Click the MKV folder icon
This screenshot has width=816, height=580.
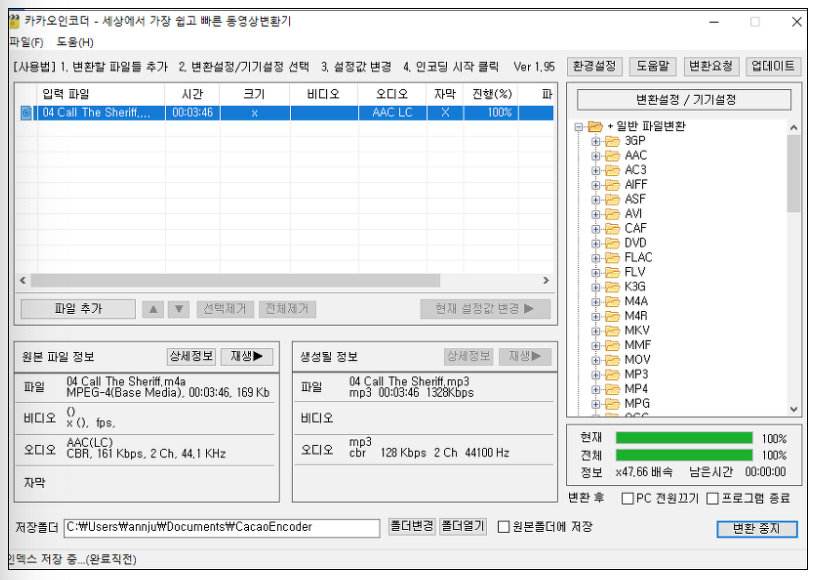point(612,330)
